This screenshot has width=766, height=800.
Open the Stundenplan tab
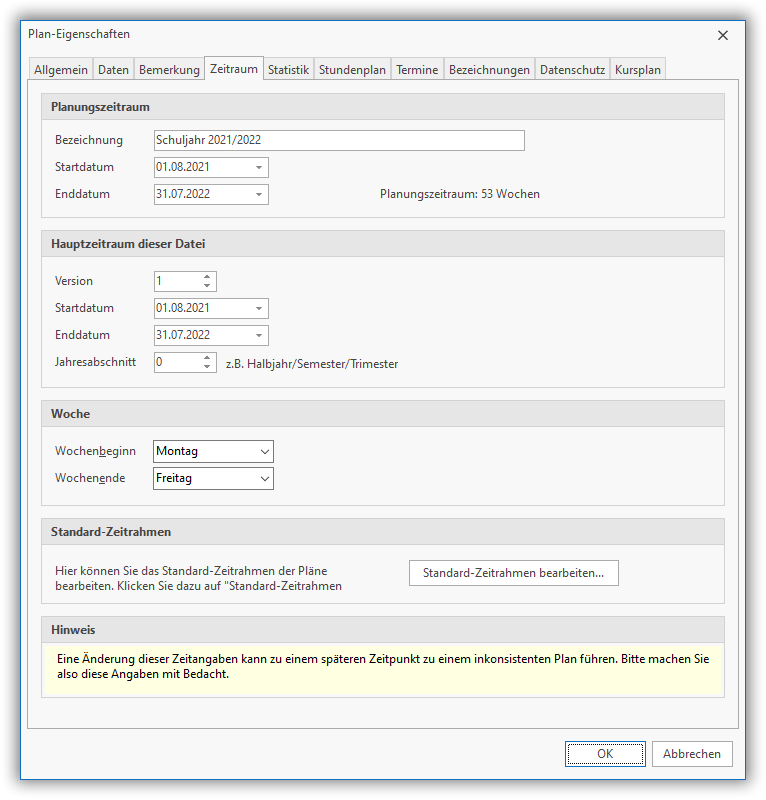(352, 70)
